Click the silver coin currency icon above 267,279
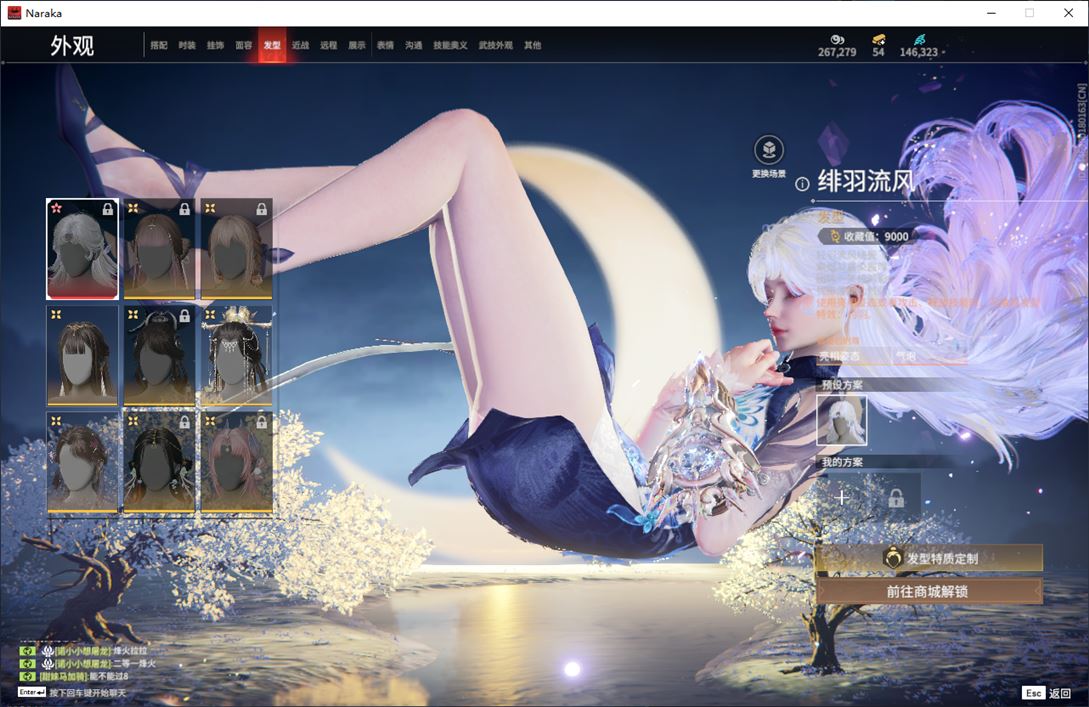The image size is (1089, 707). click(837, 40)
